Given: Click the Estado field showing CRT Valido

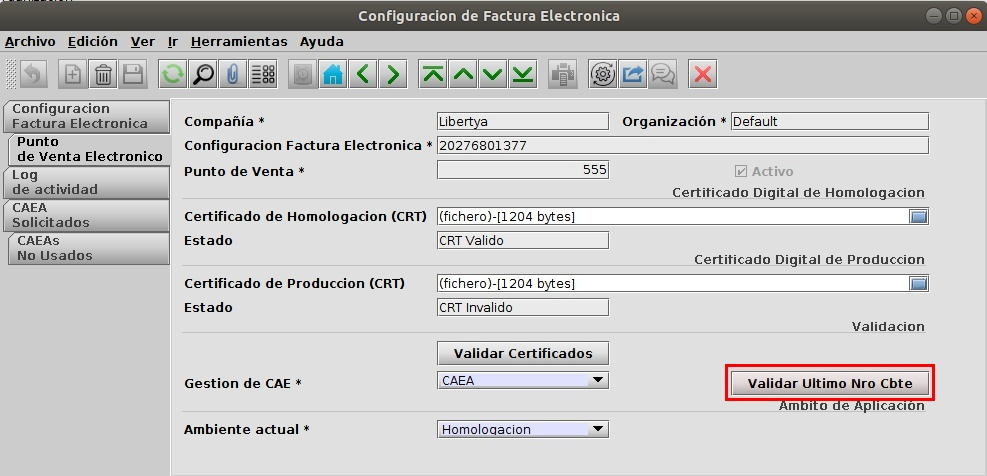Looking at the screenshot, I should pos(522,241).
